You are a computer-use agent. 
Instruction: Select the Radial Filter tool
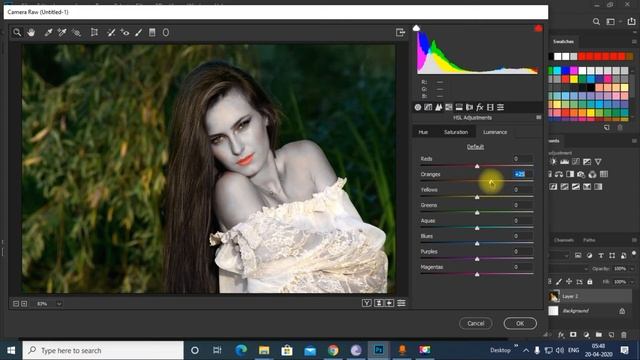coord(166,32)
